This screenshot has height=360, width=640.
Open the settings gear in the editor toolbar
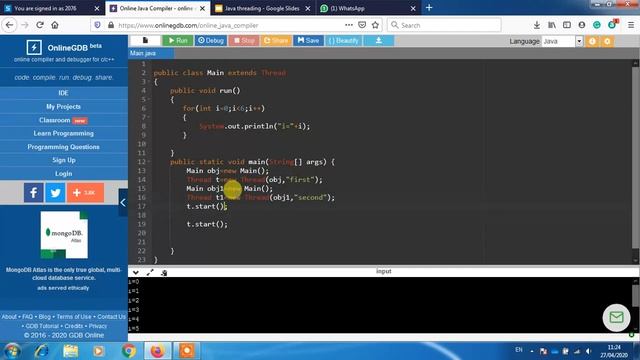click(607, 41)
